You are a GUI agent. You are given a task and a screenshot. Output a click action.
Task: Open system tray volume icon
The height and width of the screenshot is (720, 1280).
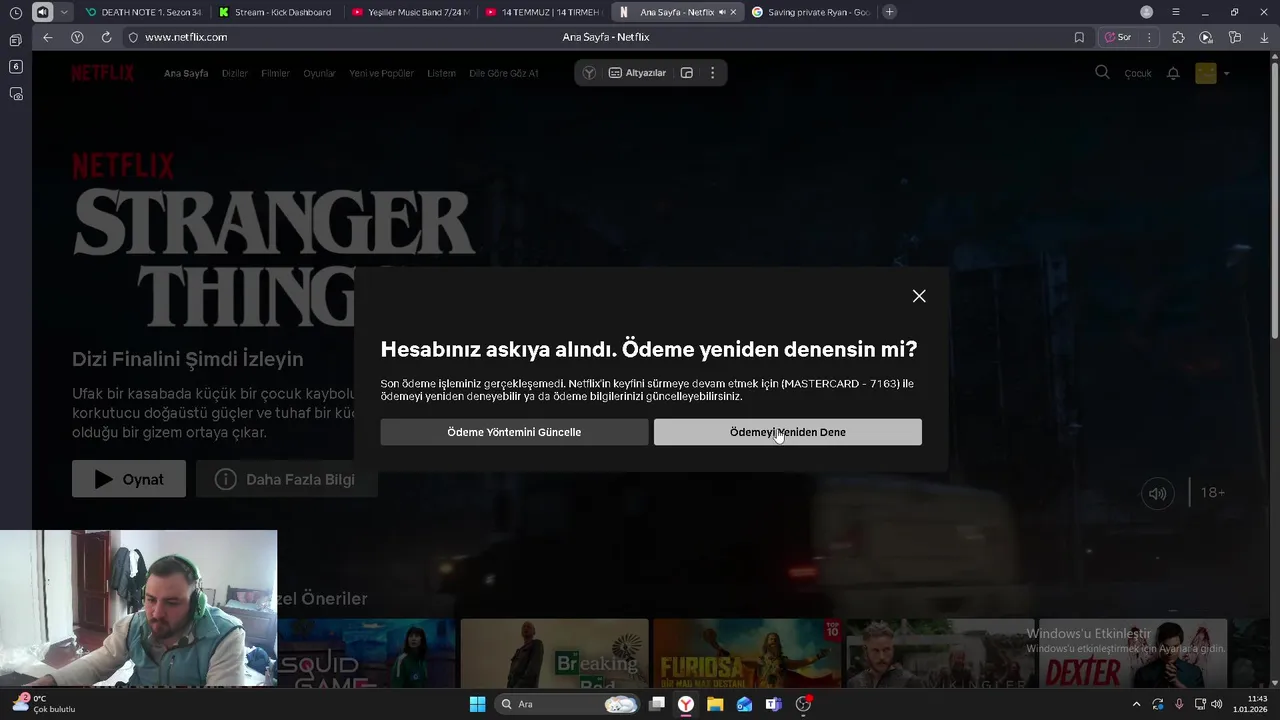pos(1217,704)
